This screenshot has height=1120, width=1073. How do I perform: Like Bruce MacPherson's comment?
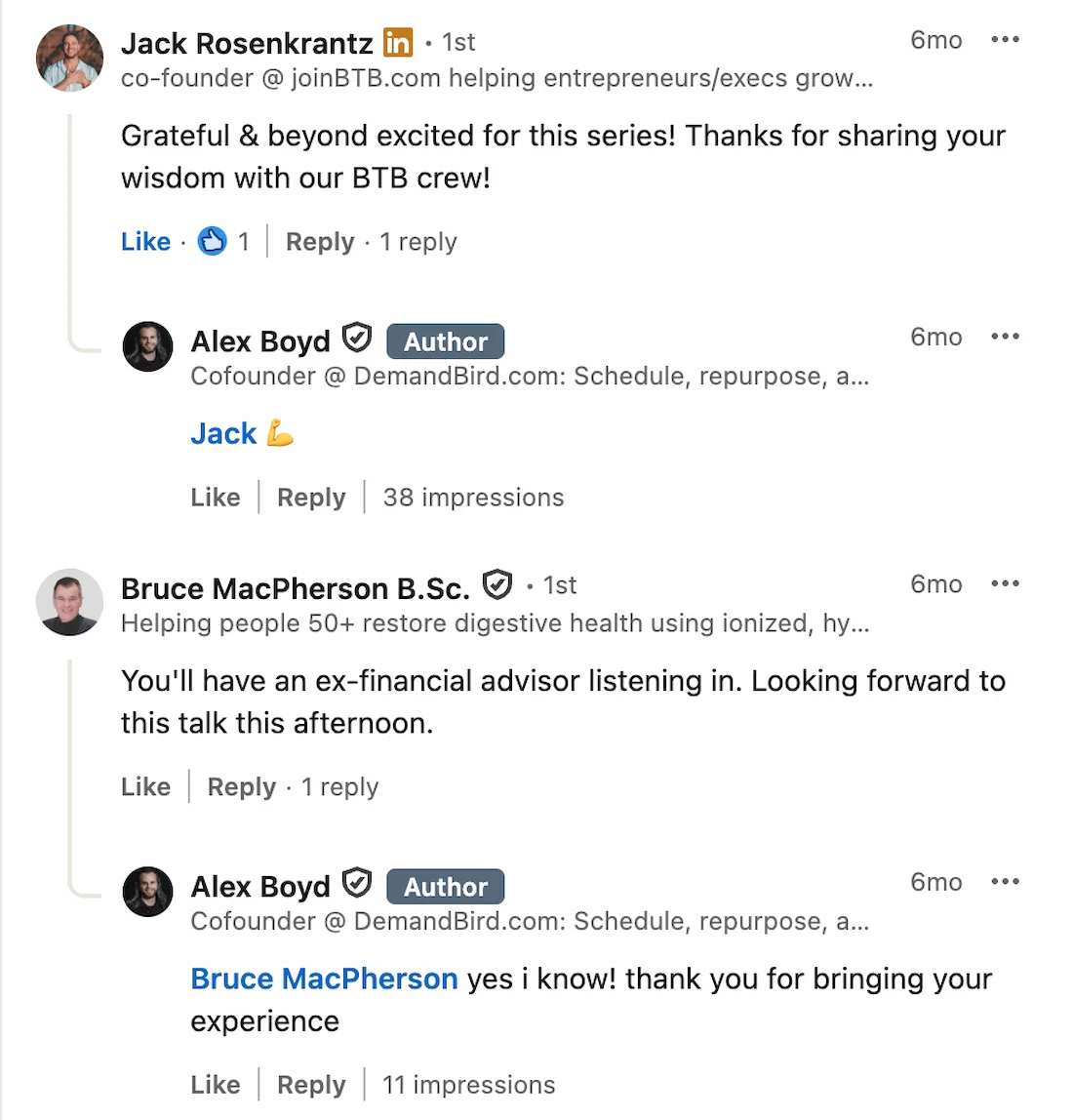click(x=144, y=786)
